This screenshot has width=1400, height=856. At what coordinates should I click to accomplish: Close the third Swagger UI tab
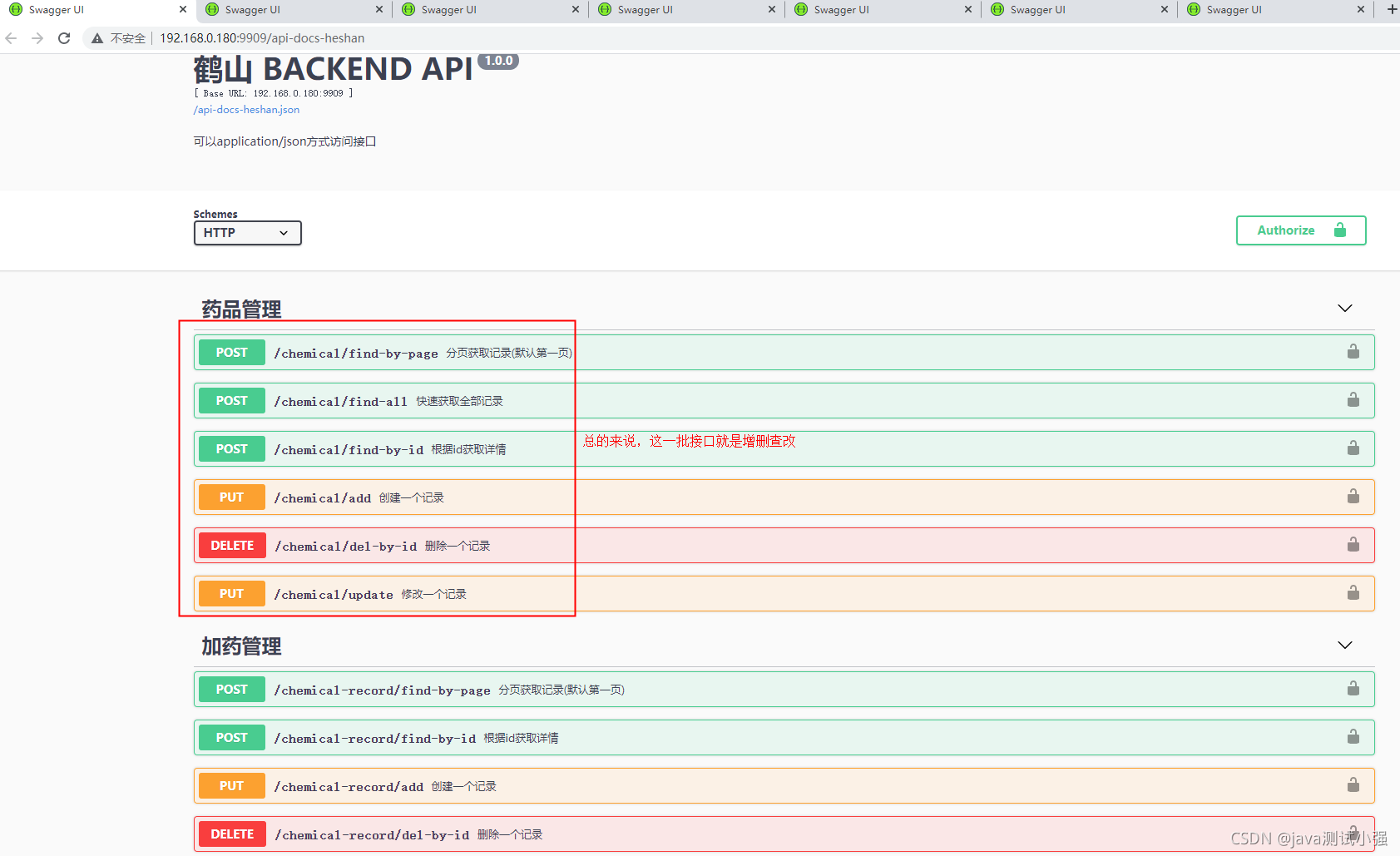pos(576,9)
